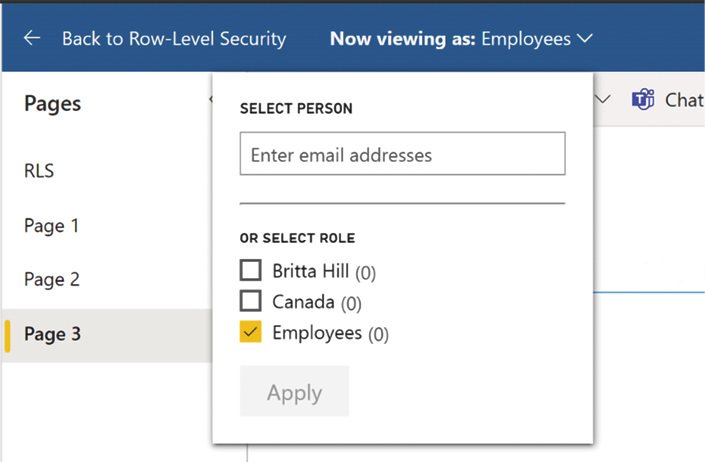This screenshot has height=462, width=705.
Task: Click Back to Row-Level Security link
Action: click(174, 39)
